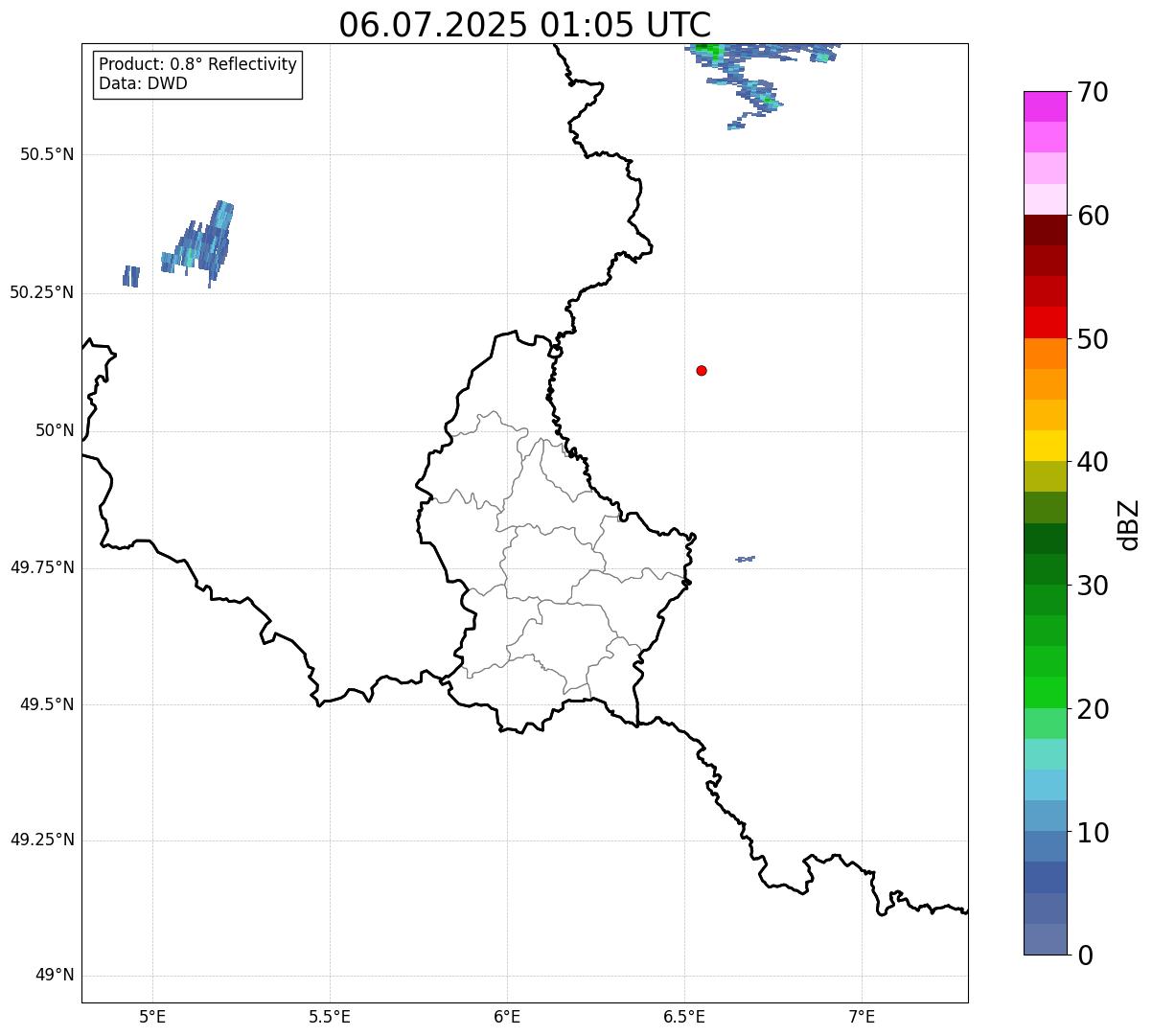Click the 6.5°E longitude label
The width and height of the screenshot is (1152, 1036).
point(684,1016)
